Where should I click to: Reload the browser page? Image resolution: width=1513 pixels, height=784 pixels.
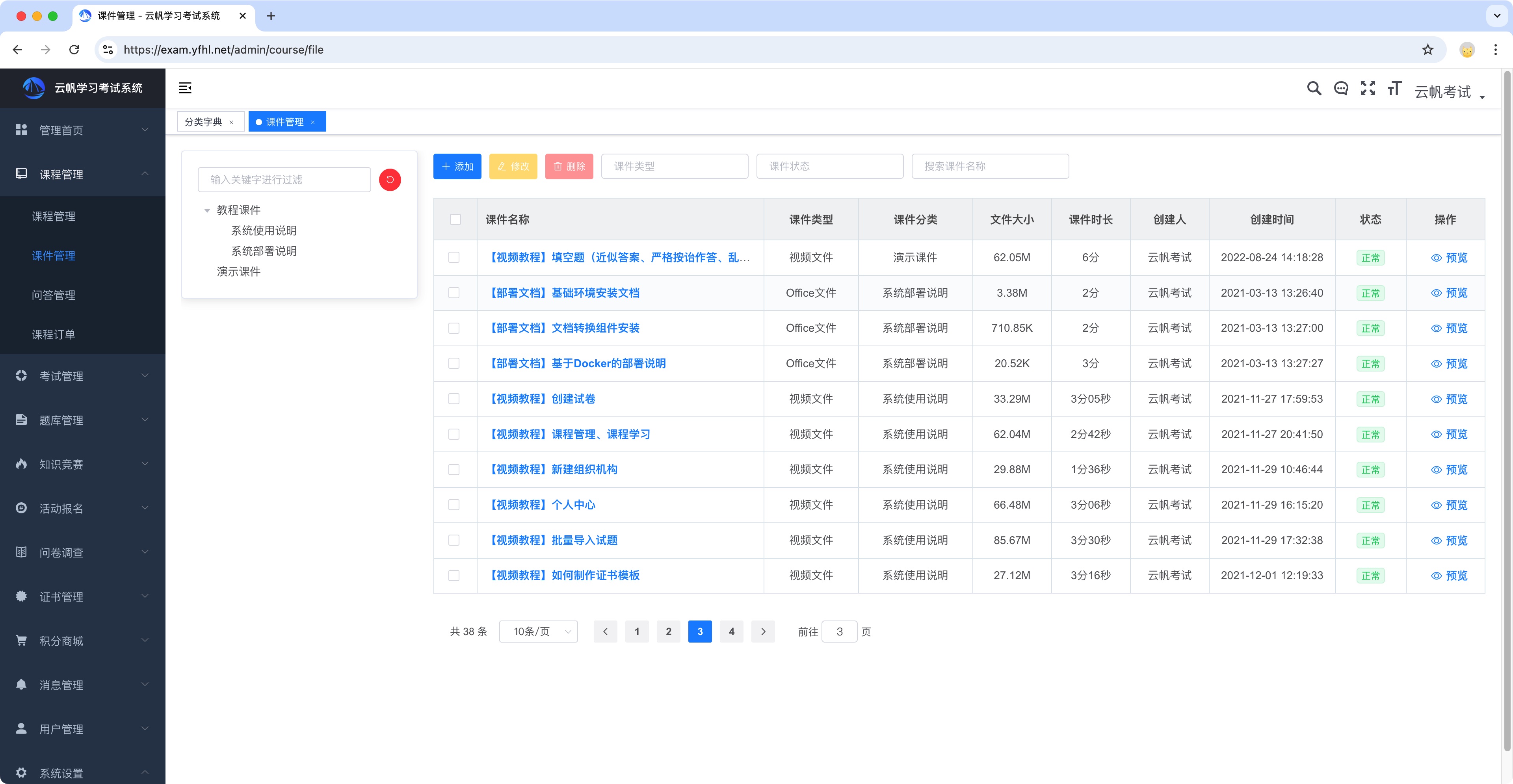click(x=74, y=50)
